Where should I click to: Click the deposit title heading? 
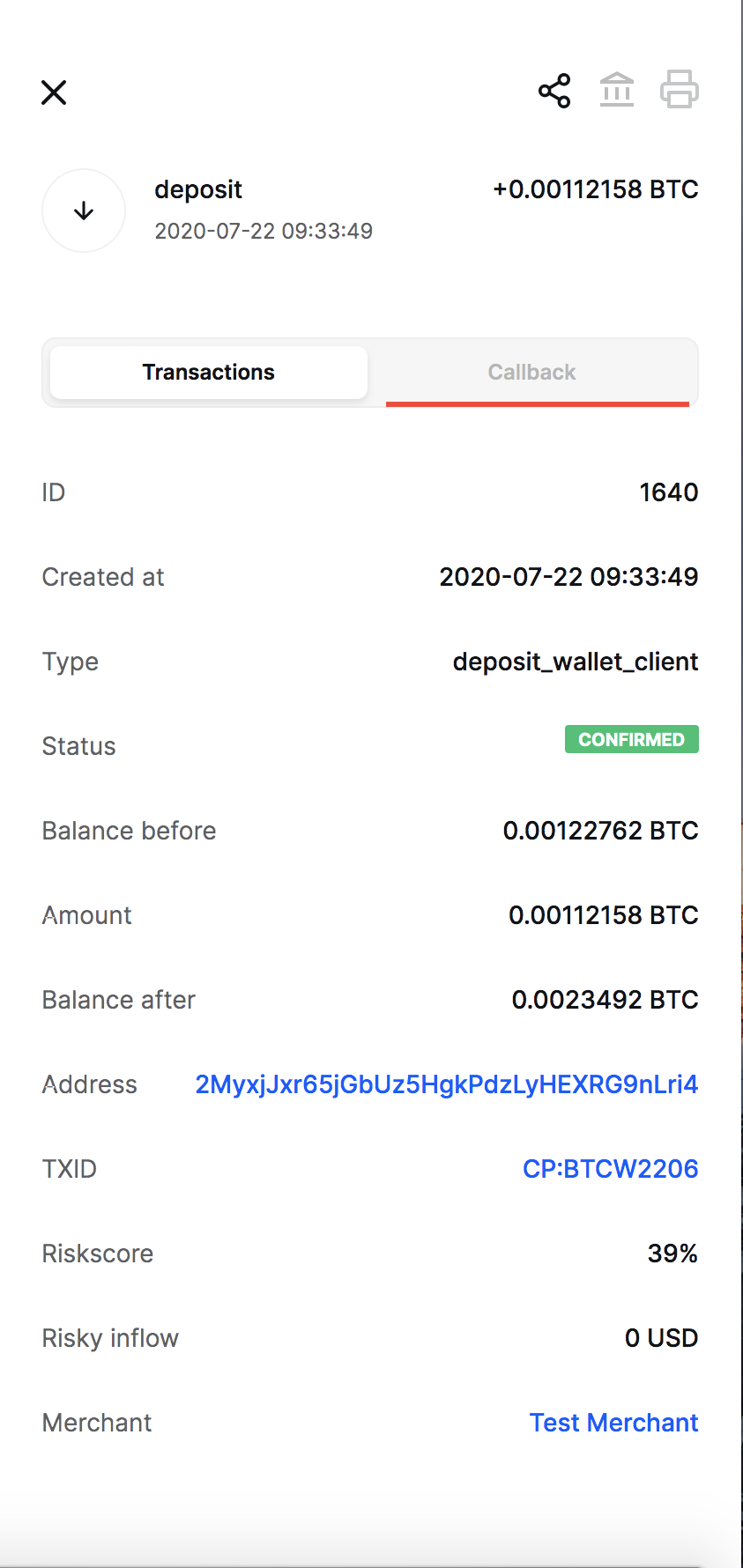198,189
